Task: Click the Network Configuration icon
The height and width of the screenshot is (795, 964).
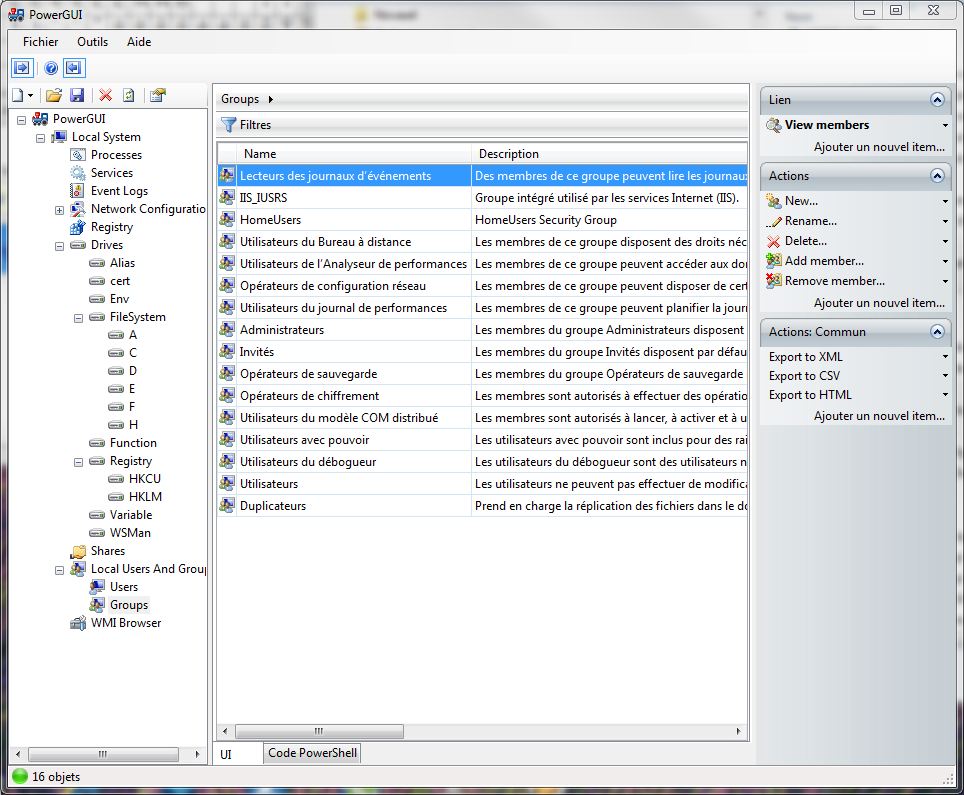Action: (78, 209)
